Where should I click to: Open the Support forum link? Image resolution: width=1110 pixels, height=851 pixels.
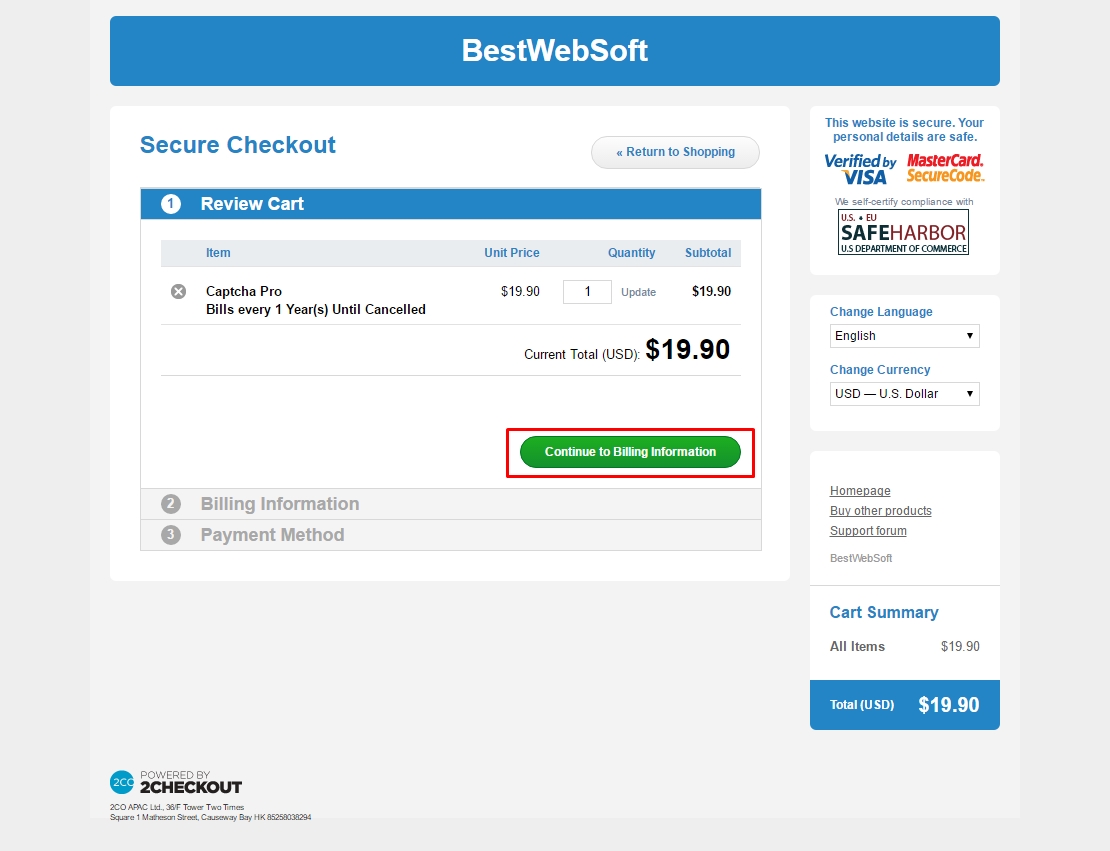coord(868,530)
